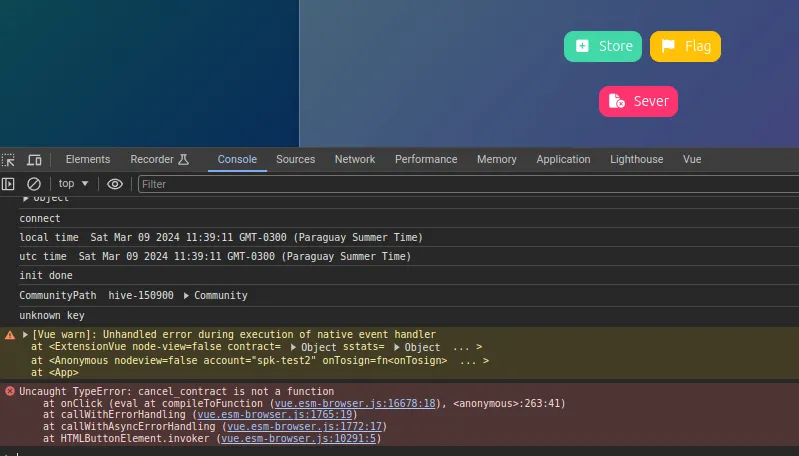This screenshot has height=456, width=799.
Task: Expand the contract Object in the warning
Action: coord(293,347)
